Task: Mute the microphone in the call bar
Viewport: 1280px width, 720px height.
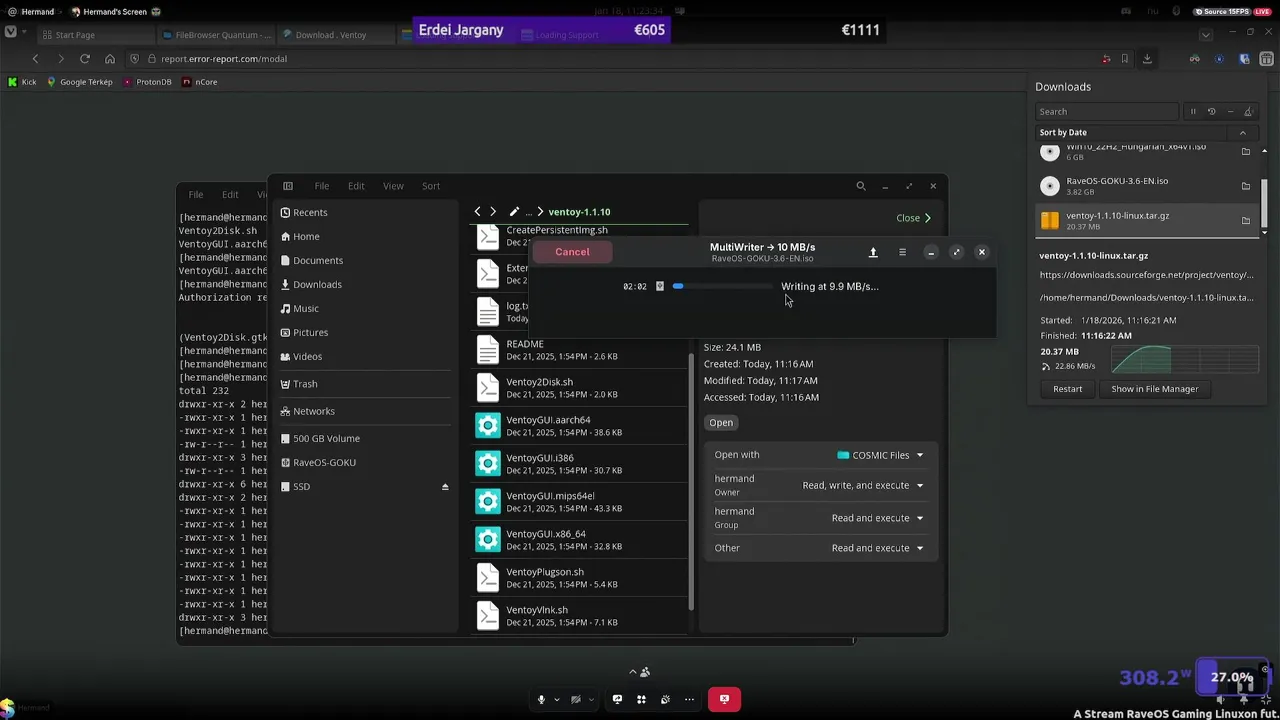Action: 541,700
